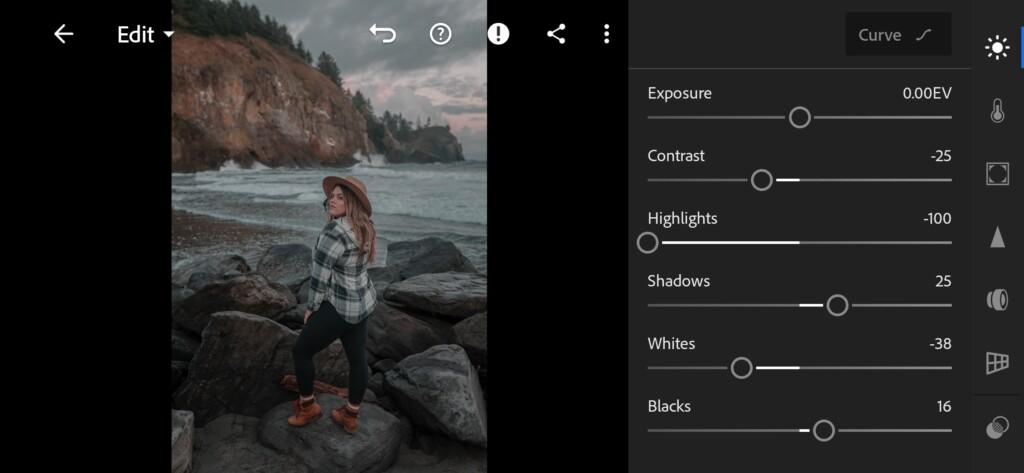Open the tone Curve editor

pyautogui.click(x=898, y=35)
